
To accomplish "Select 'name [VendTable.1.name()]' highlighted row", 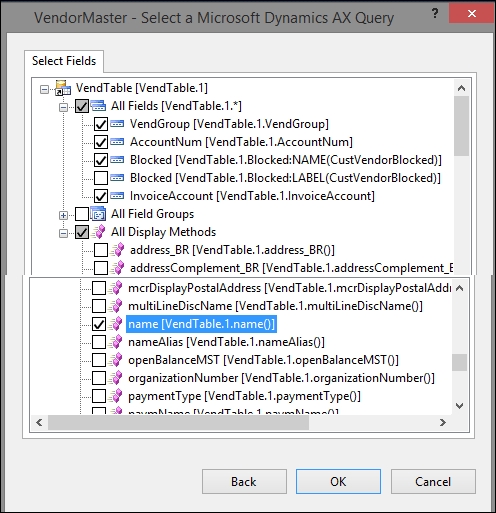I will click(201, 324).
